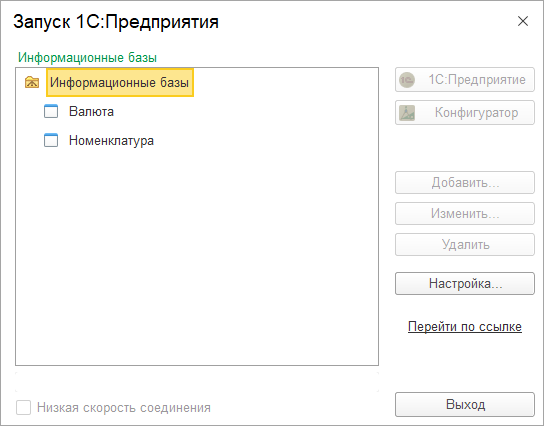Click the Добавить... button

click(x=465, y=182)
